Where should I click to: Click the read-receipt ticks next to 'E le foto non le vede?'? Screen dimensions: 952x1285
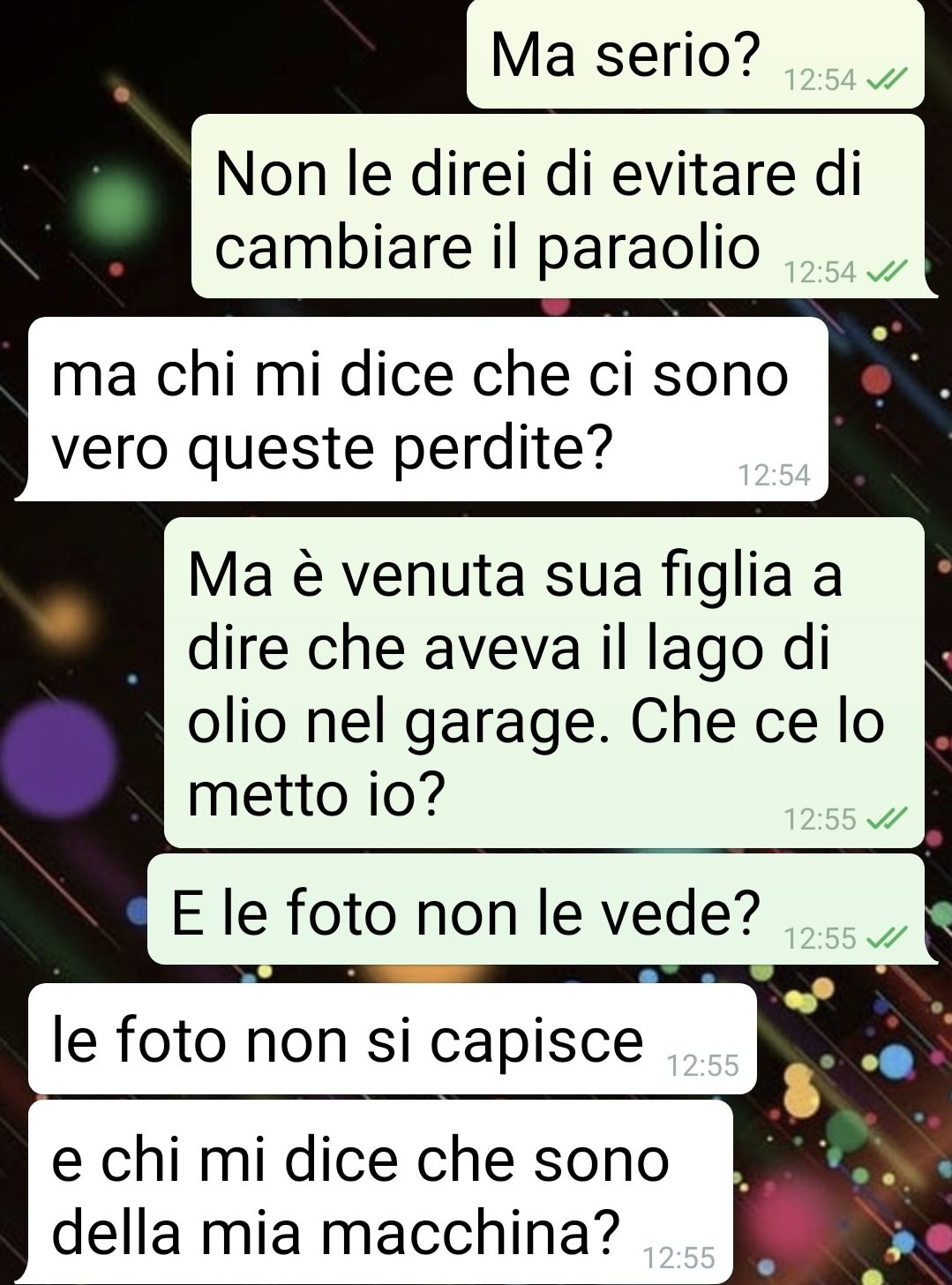(x=885, y=937)
